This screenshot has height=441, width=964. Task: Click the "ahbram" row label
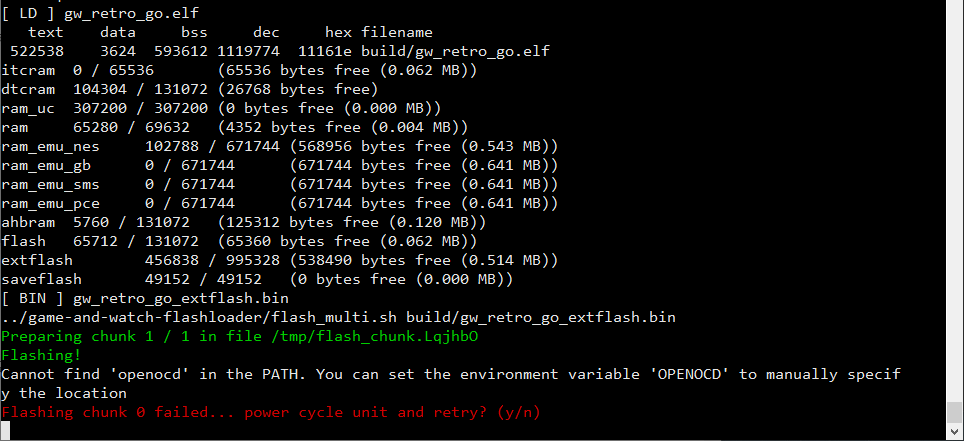coord(28,222)
